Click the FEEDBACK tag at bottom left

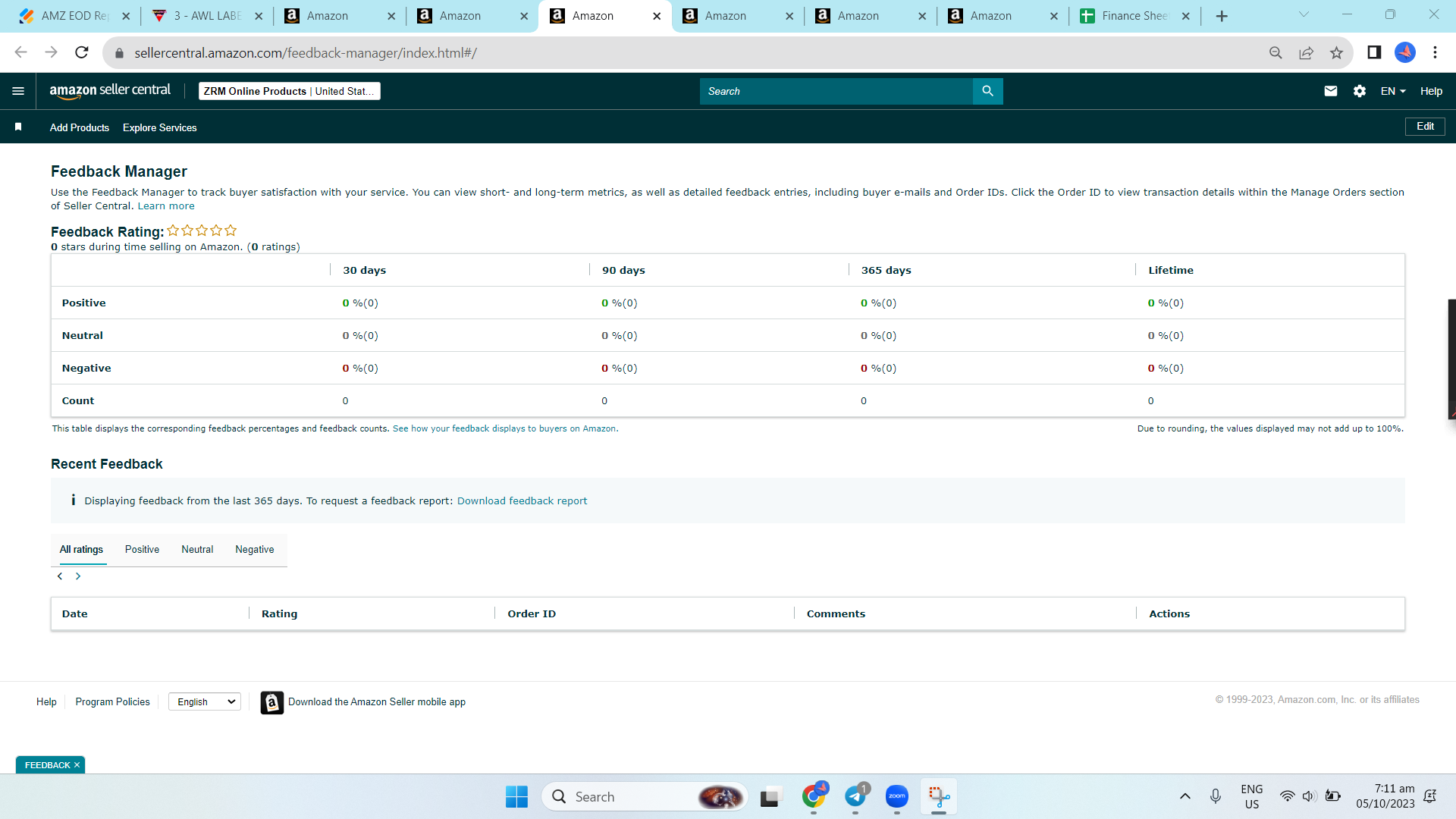click(x=47, y=765)
